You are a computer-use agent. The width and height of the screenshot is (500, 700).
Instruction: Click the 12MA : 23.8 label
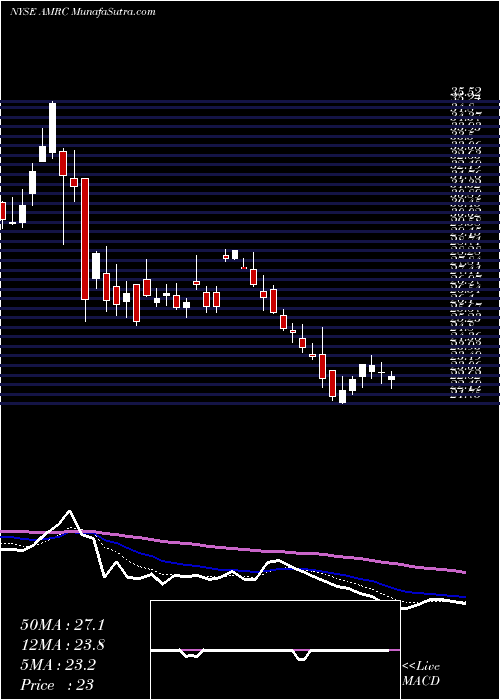62,645
